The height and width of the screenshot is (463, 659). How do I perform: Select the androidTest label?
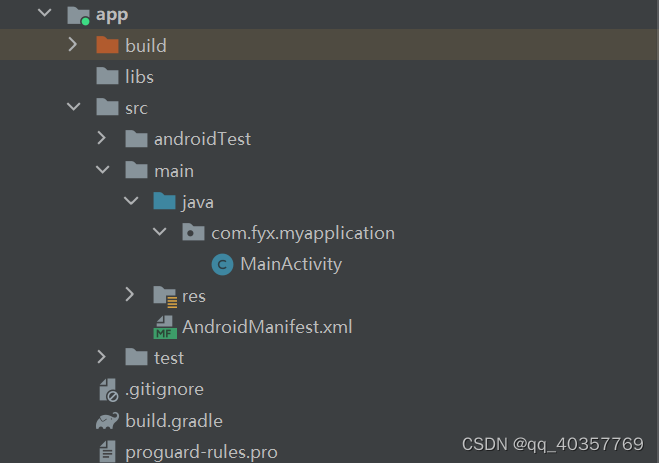coord(203,139)
